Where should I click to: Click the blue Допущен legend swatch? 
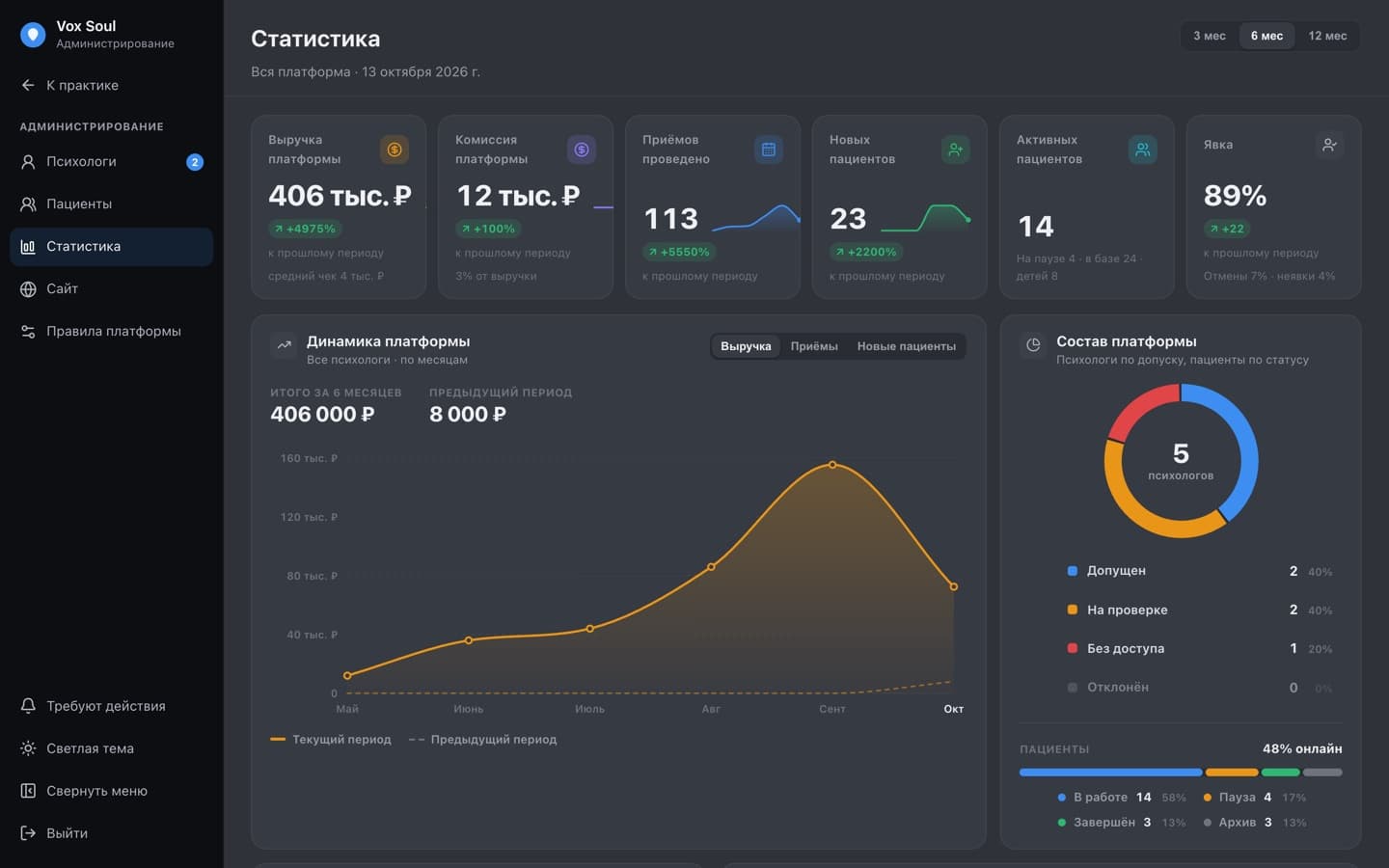pyautogui.click(x=1073, y=571)
